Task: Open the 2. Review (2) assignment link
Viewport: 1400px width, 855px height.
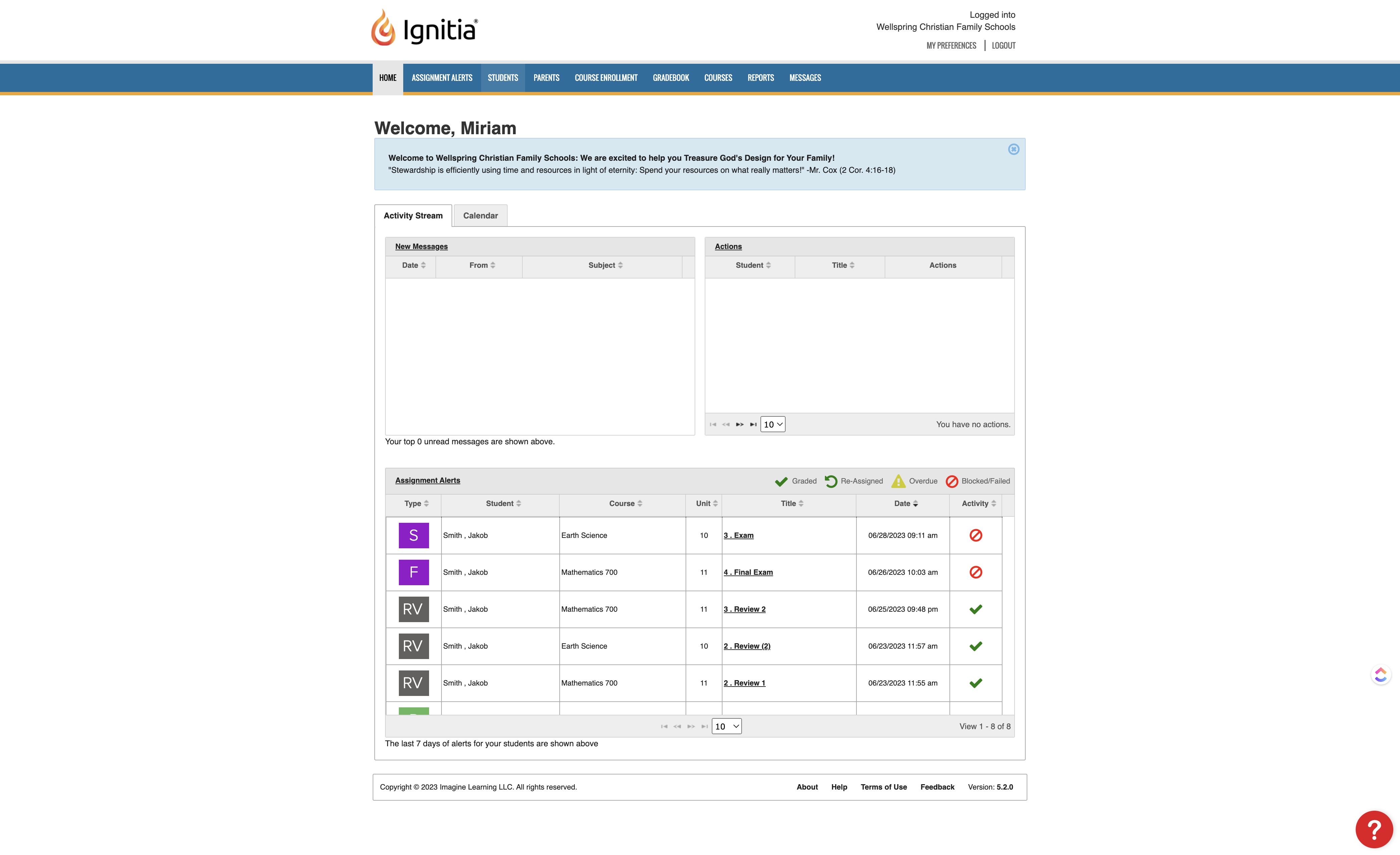Action: pyautogui.click(x=747, y=646)
